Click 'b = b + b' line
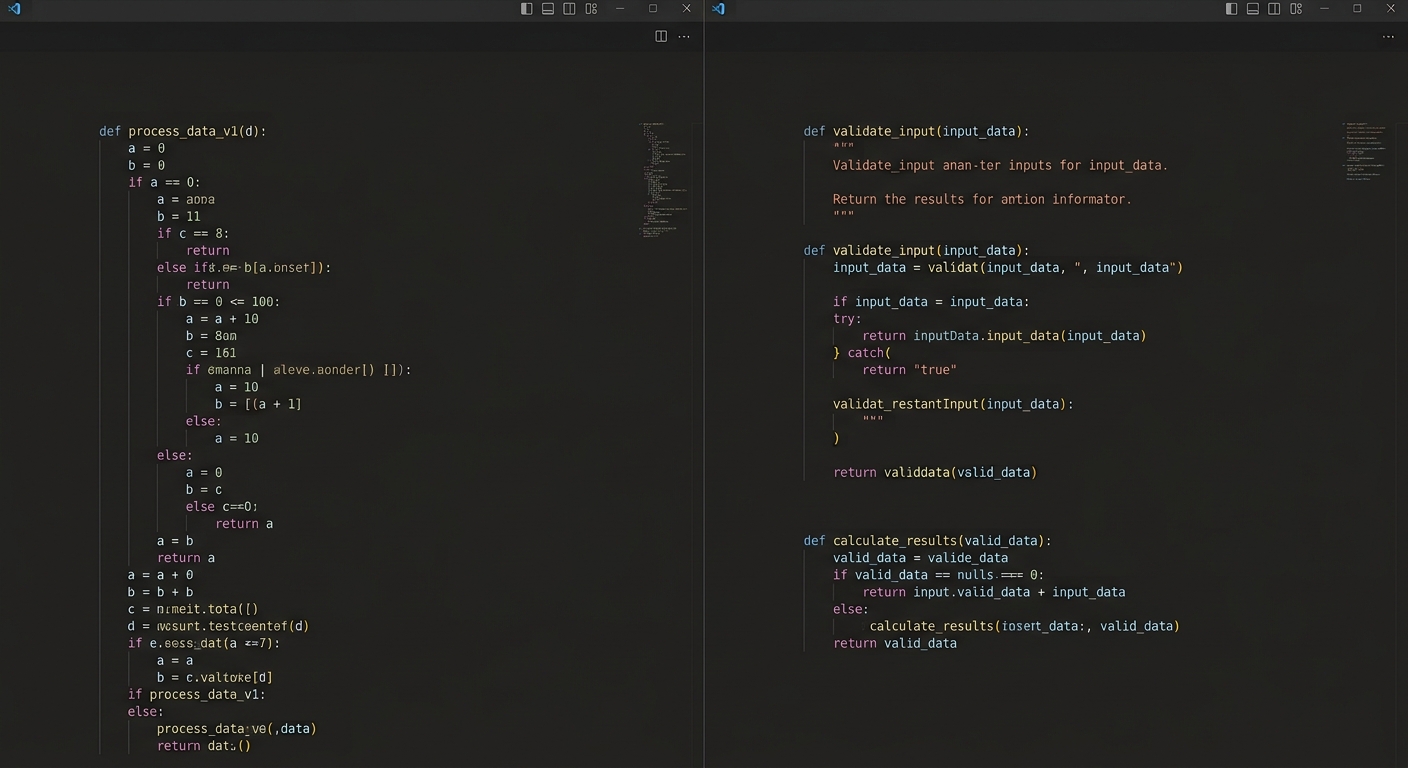Screen dimensions: 1408x768 click(x=161, y=592)
